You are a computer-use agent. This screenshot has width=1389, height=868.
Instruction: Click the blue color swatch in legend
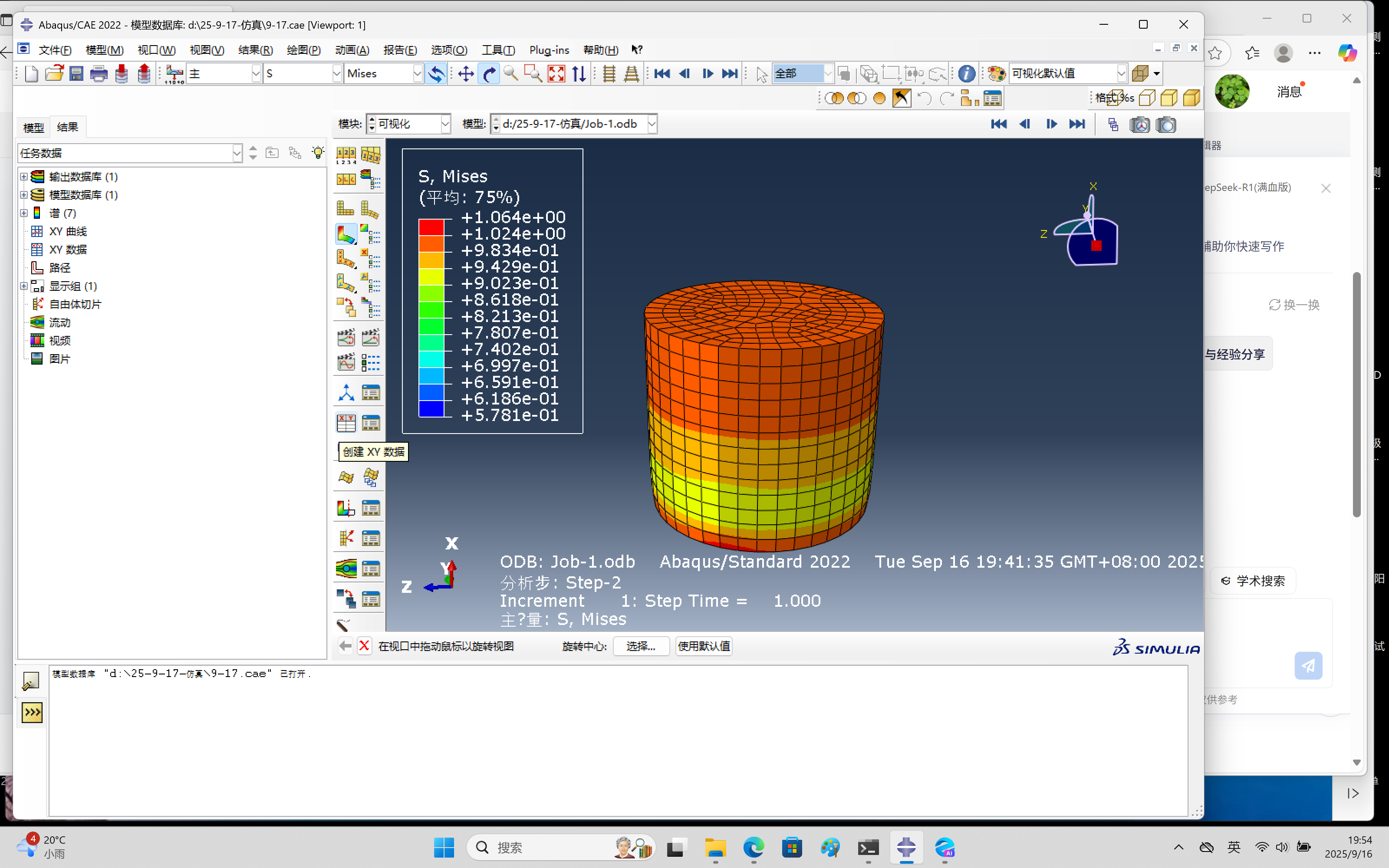[431, 409]
